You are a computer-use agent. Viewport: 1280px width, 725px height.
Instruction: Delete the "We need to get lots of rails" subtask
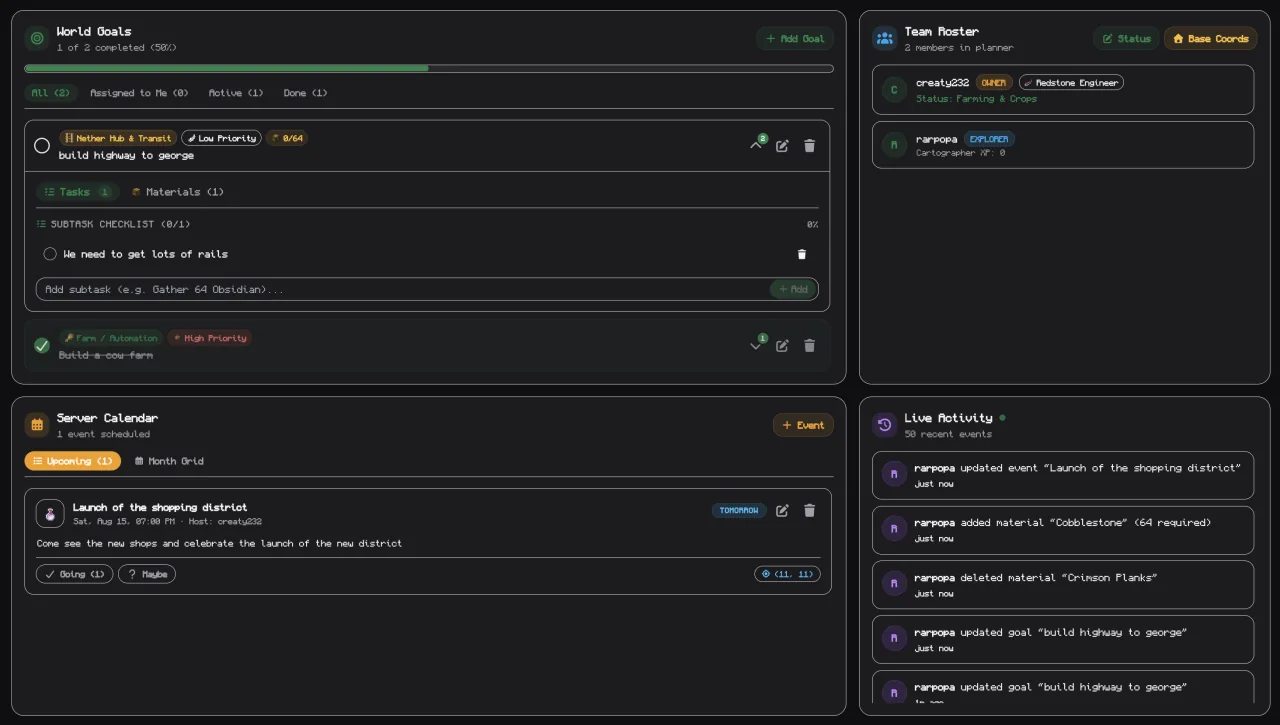[801, 254]
